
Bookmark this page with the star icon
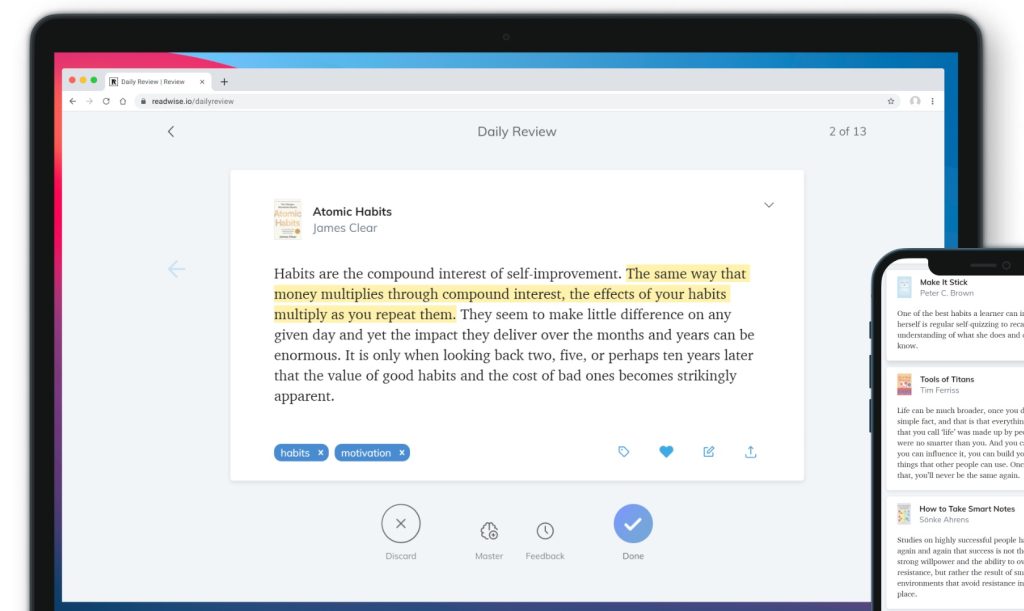[891, 101]
